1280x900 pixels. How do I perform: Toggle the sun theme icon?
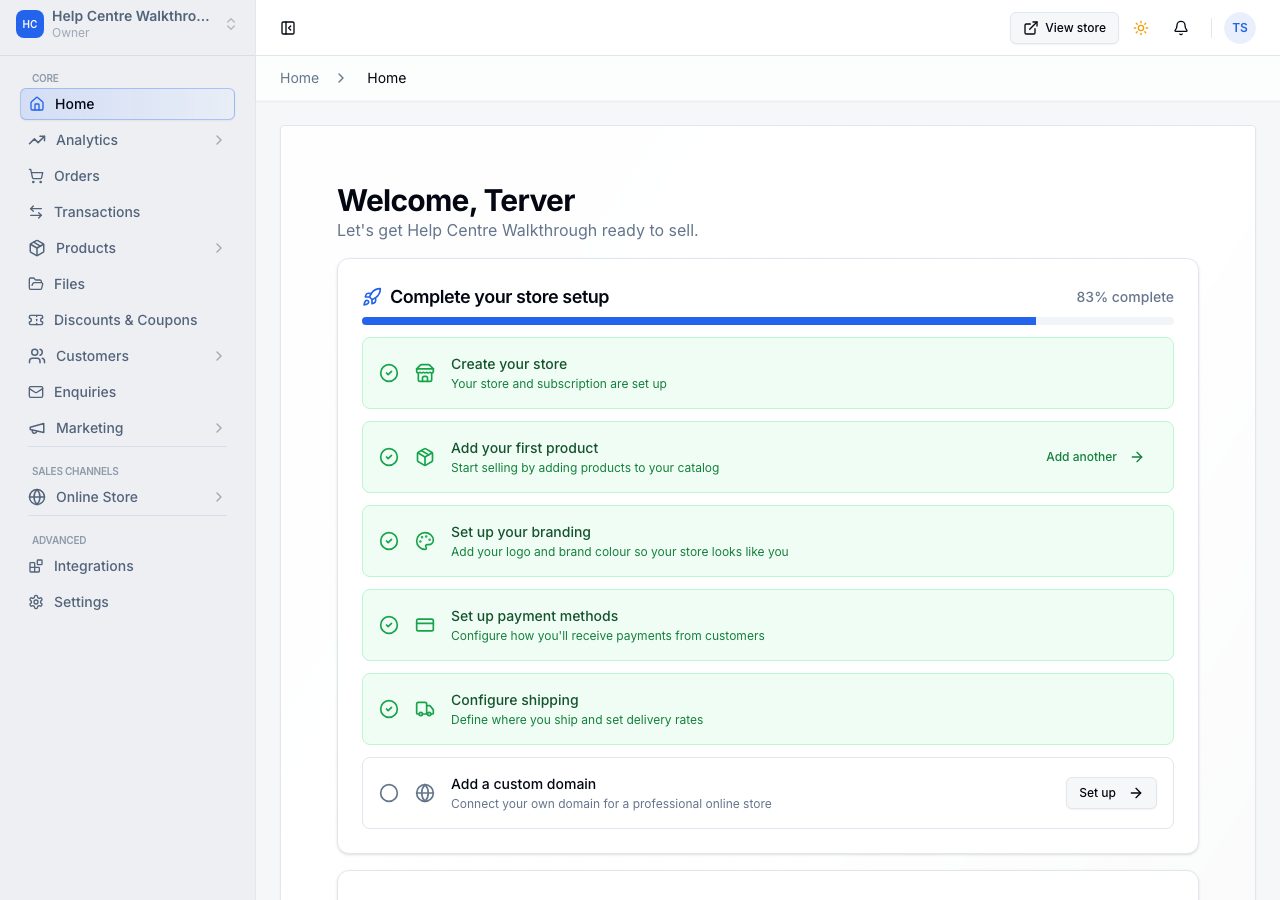(x=1141, y=28)
